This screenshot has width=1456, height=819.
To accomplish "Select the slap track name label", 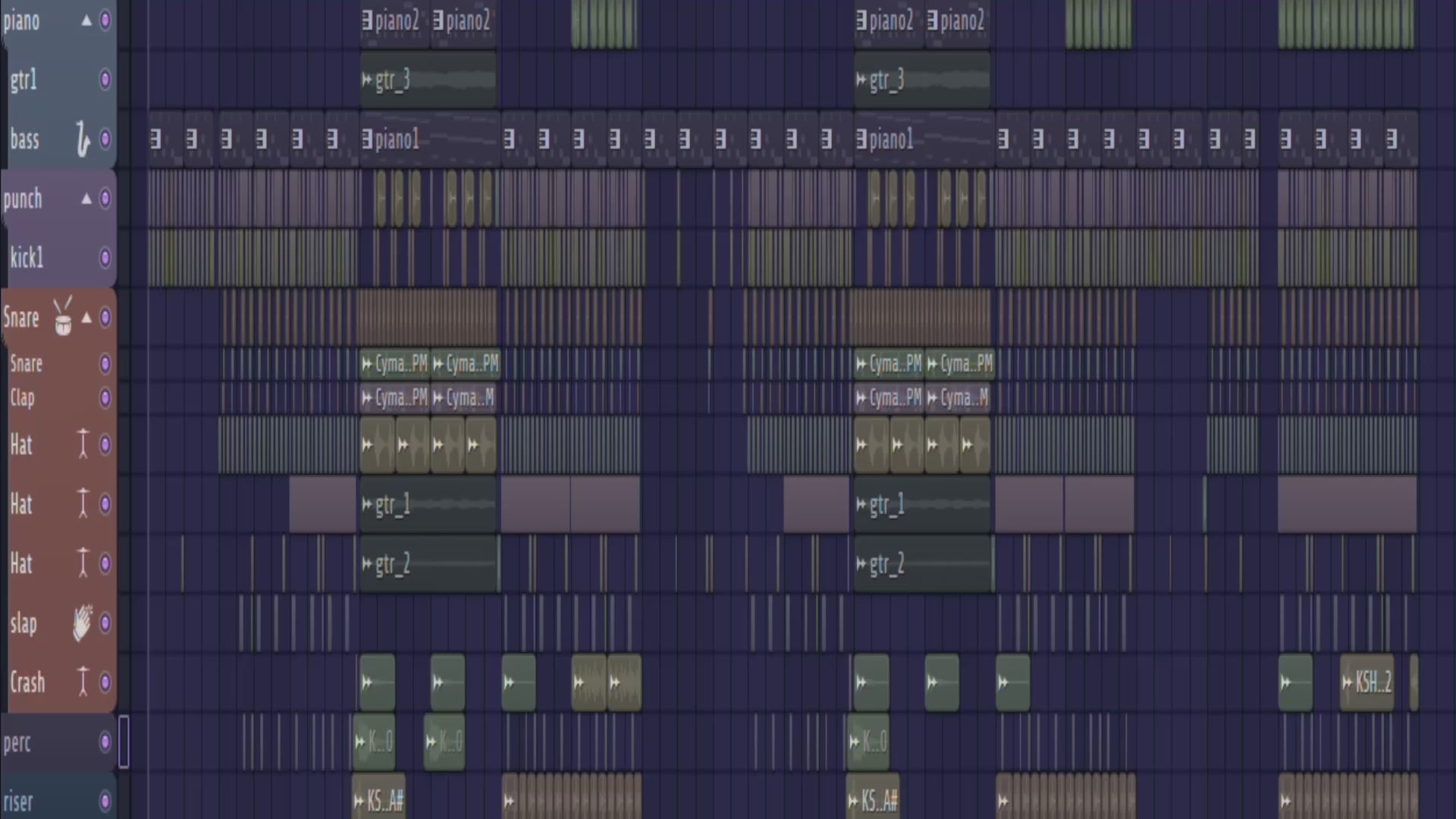I will coord(24,623).
